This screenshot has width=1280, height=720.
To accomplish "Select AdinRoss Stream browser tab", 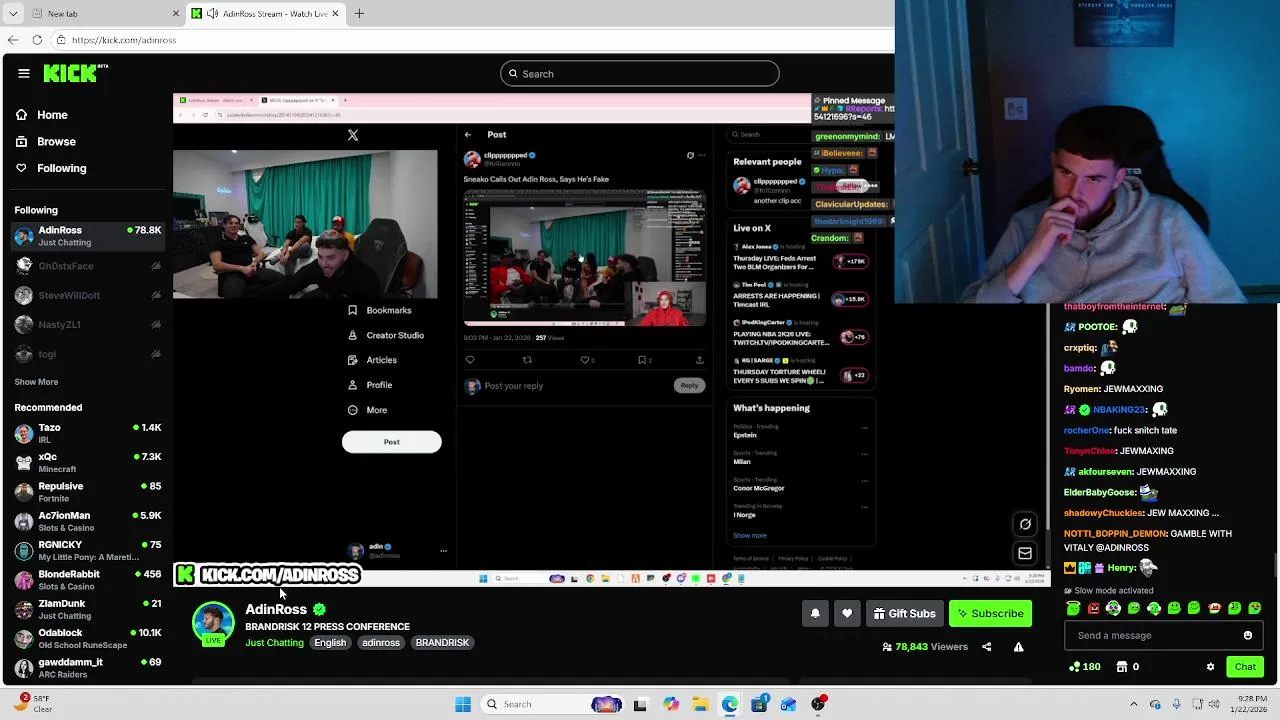I will point(267,14).
